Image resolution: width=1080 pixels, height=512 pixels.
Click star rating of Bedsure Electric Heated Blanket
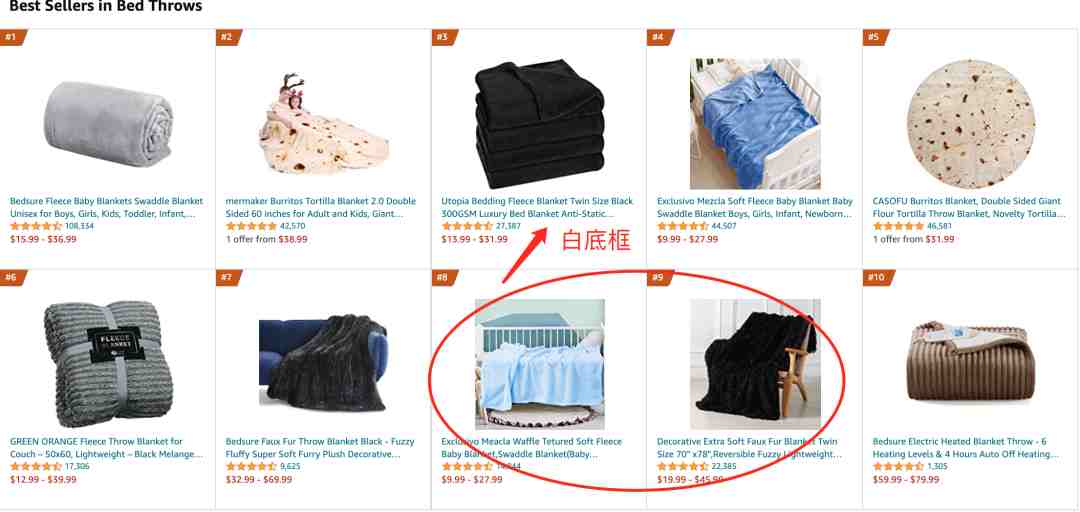898,467
